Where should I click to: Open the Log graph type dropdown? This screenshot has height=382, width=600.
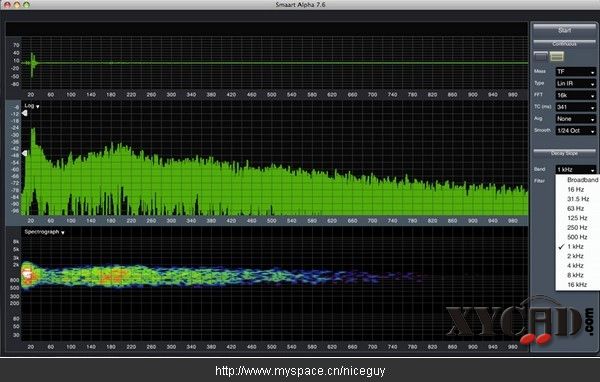pos(32,106)
